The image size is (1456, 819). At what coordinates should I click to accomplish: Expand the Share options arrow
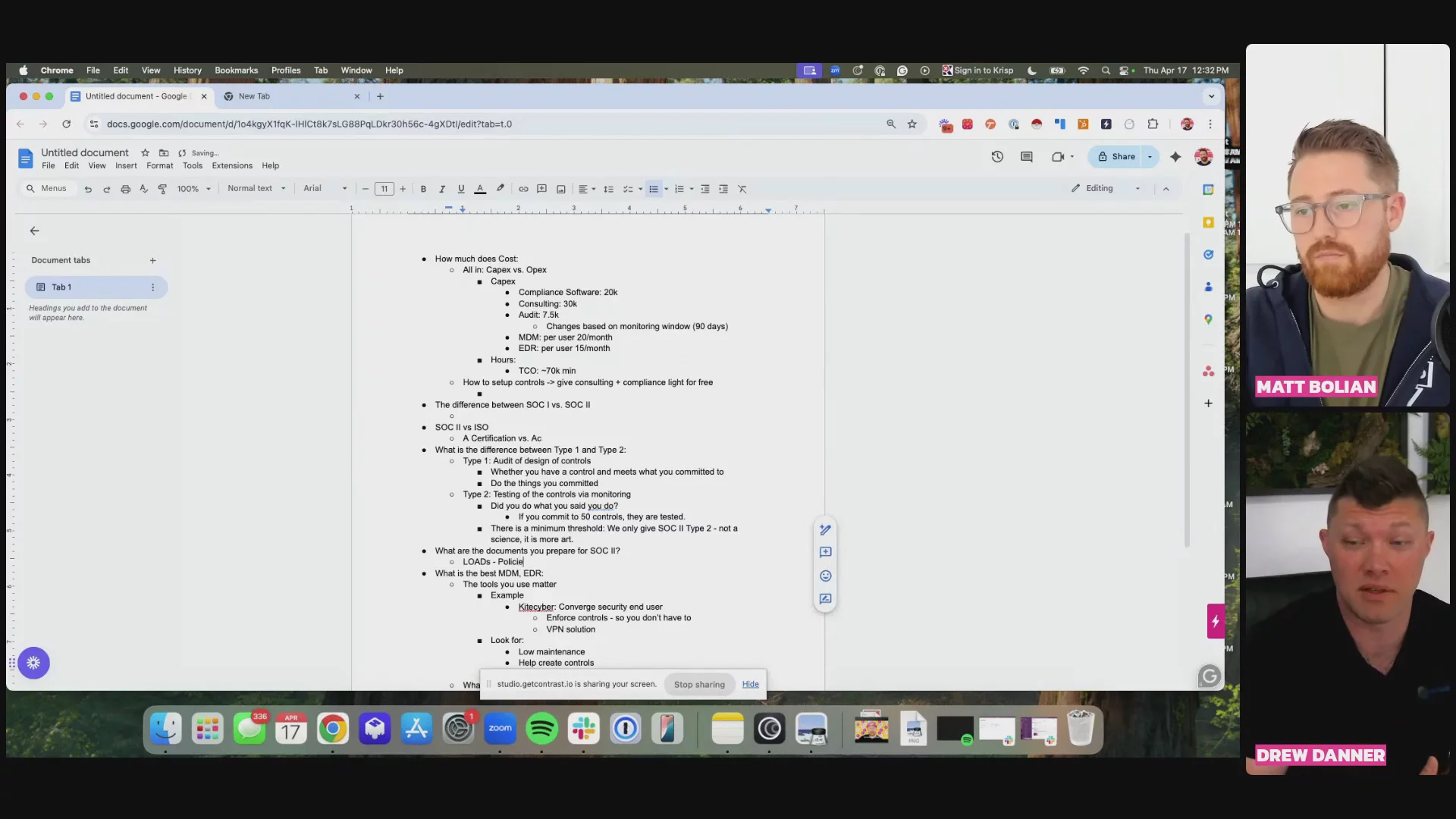[1150, 157]
